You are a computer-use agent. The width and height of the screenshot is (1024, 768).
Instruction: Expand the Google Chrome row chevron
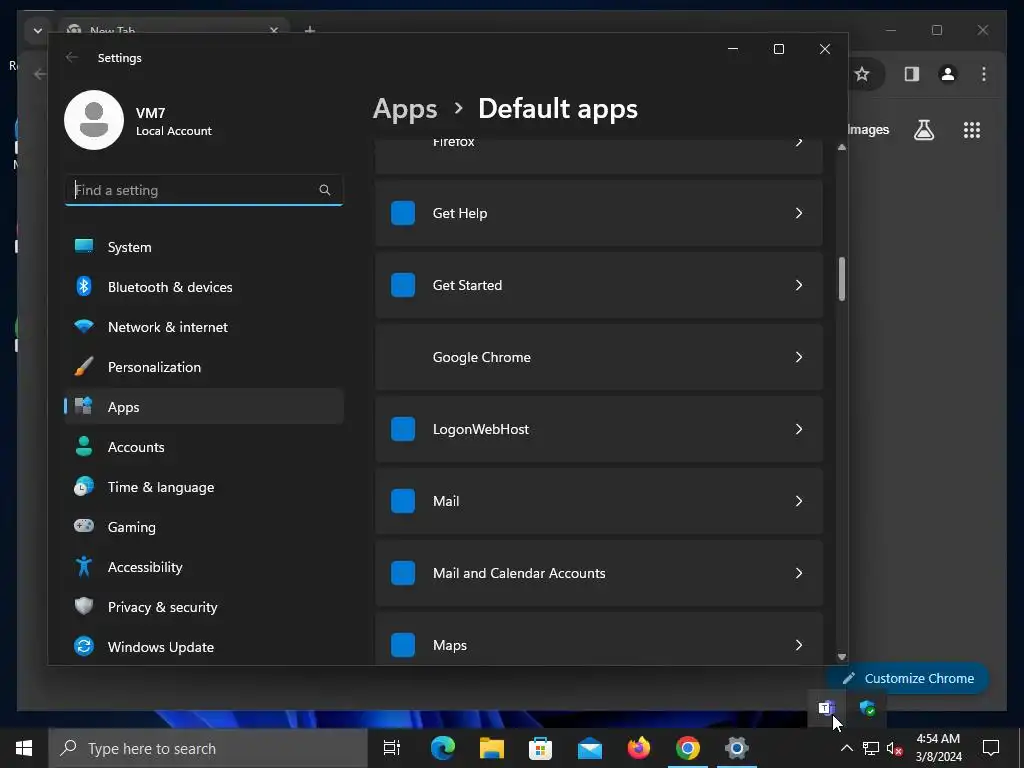(x=799, y=357)
